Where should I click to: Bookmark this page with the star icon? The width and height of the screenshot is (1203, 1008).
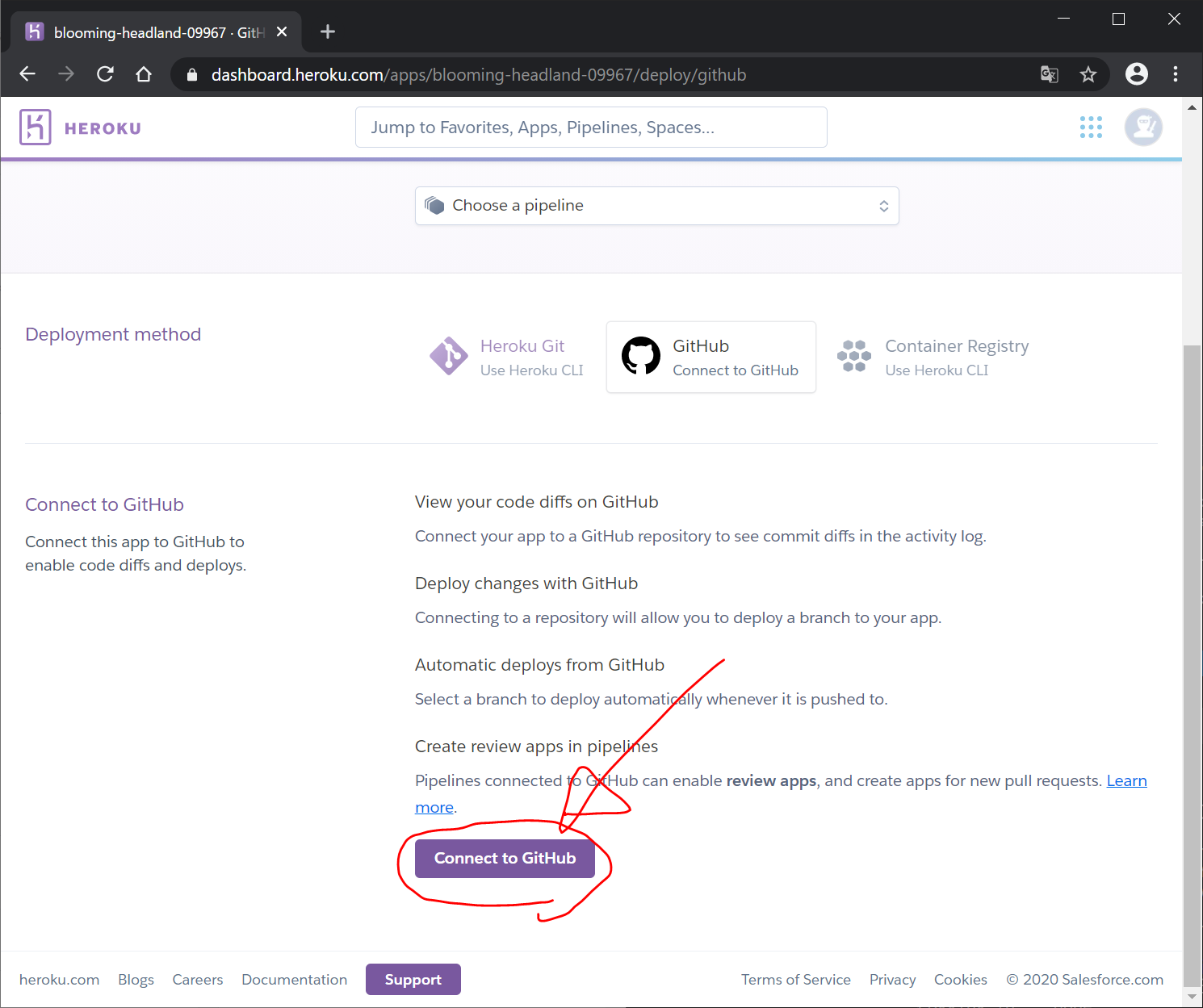(1088, 74)
